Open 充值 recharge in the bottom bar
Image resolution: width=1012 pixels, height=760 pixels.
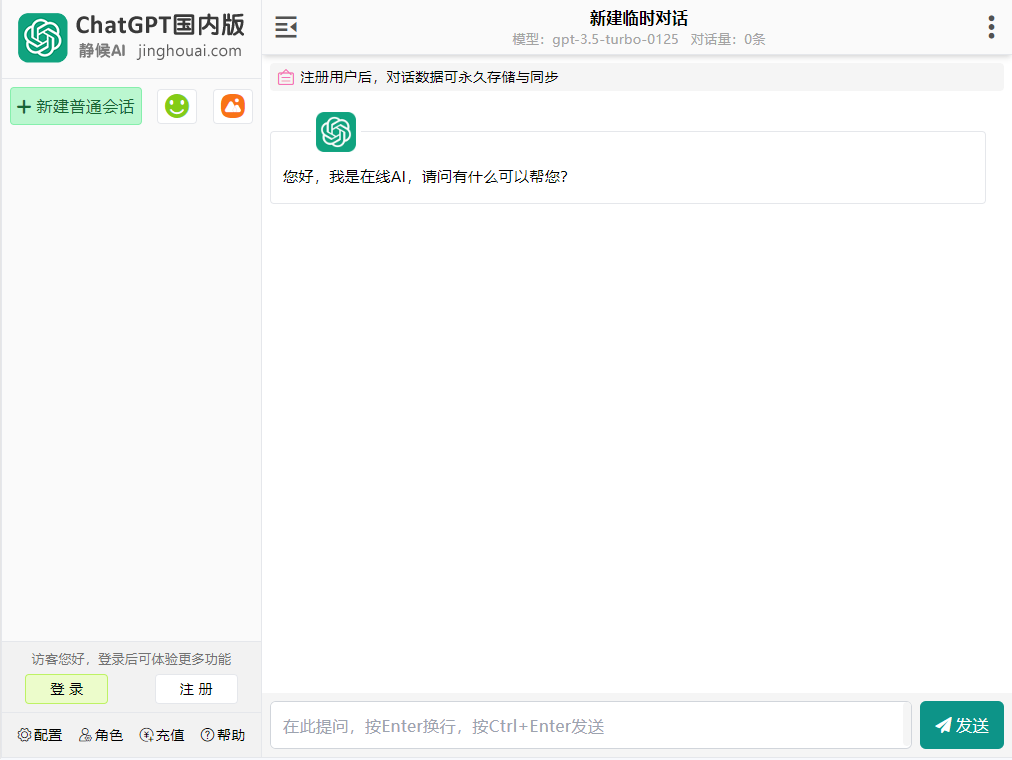point(162,735)
